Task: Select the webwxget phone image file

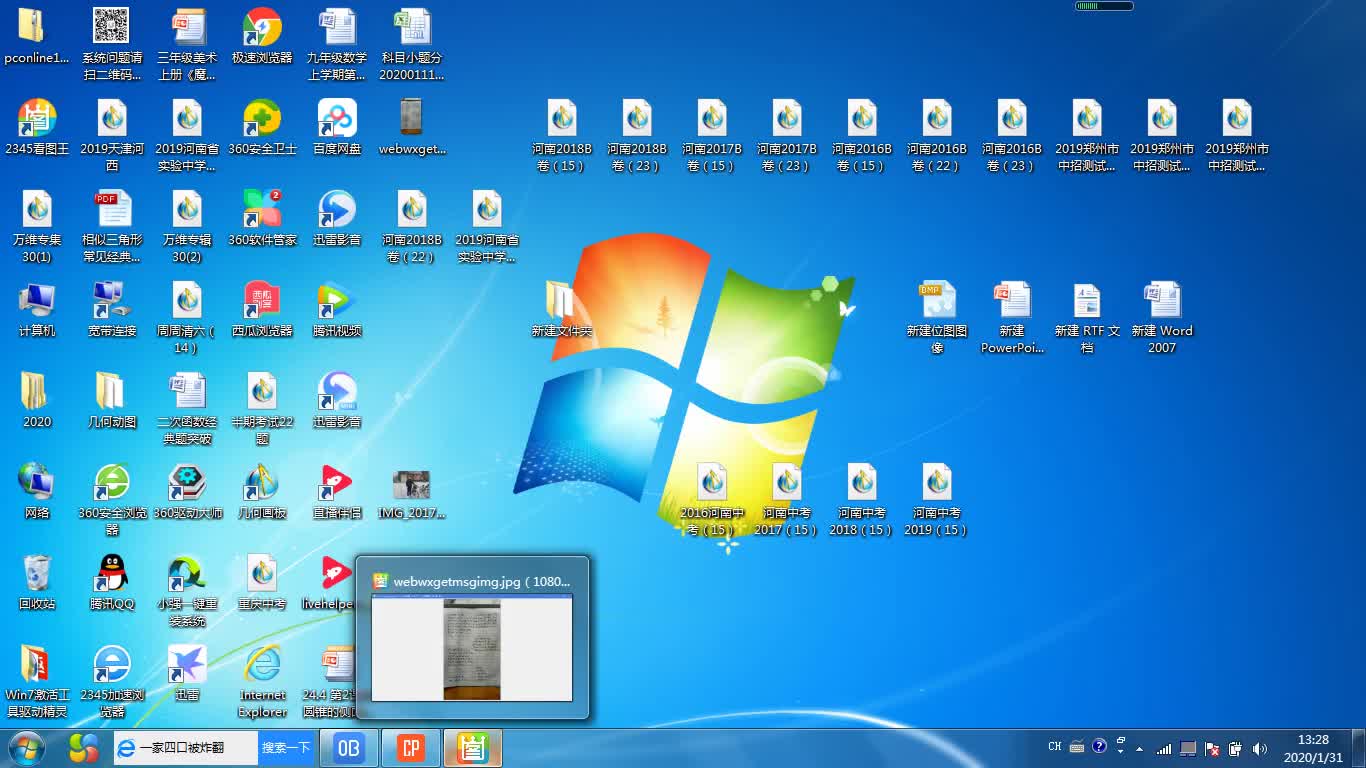Action: click(412, 127)
